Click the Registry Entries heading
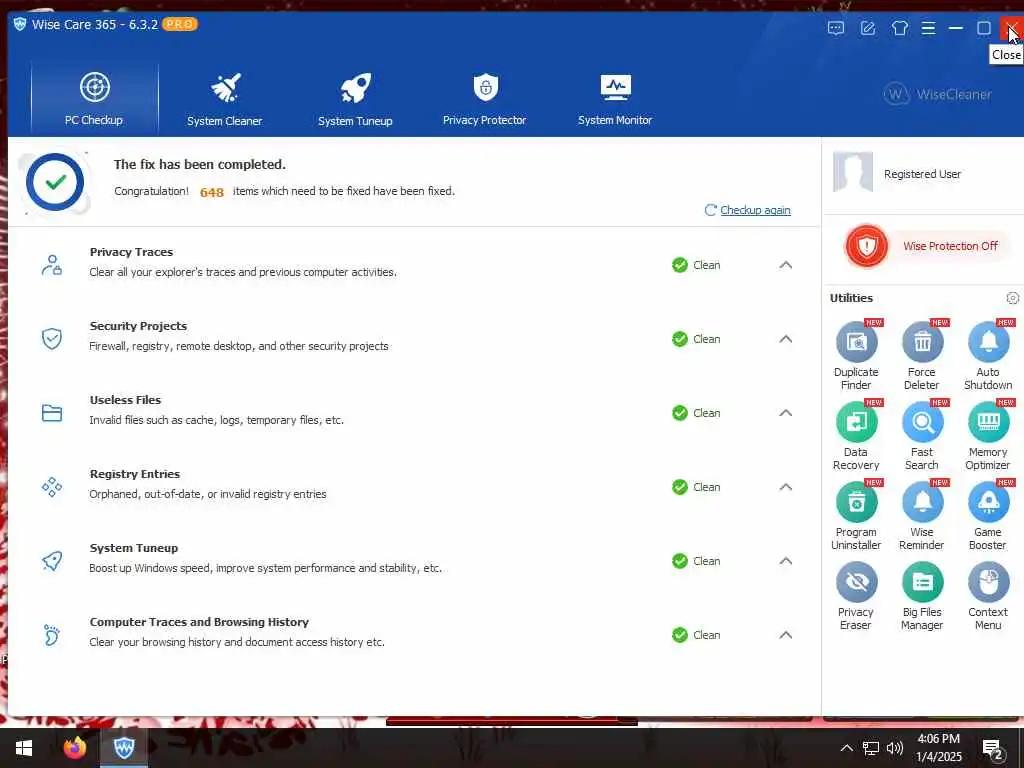 [x=135, y=474]
